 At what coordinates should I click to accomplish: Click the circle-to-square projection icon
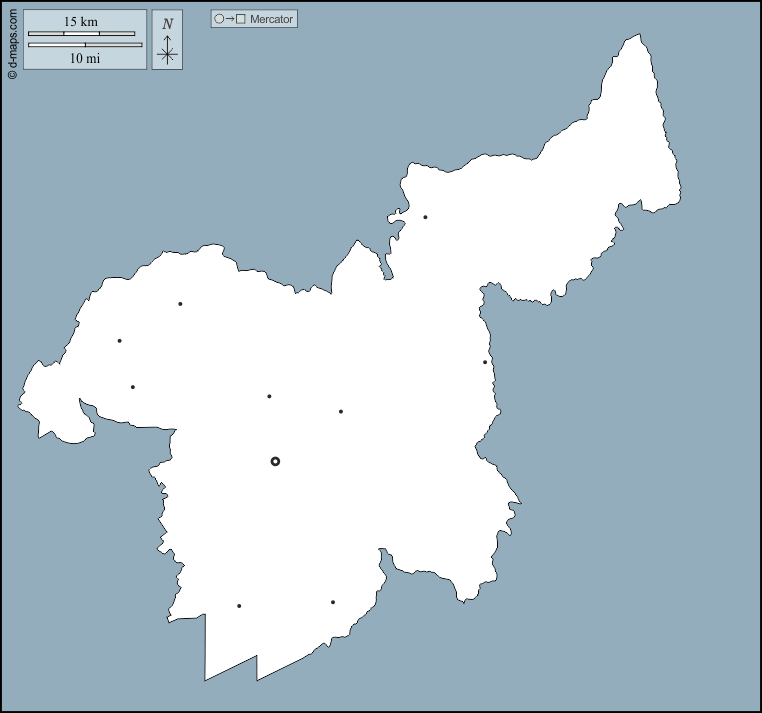(230, 19)
